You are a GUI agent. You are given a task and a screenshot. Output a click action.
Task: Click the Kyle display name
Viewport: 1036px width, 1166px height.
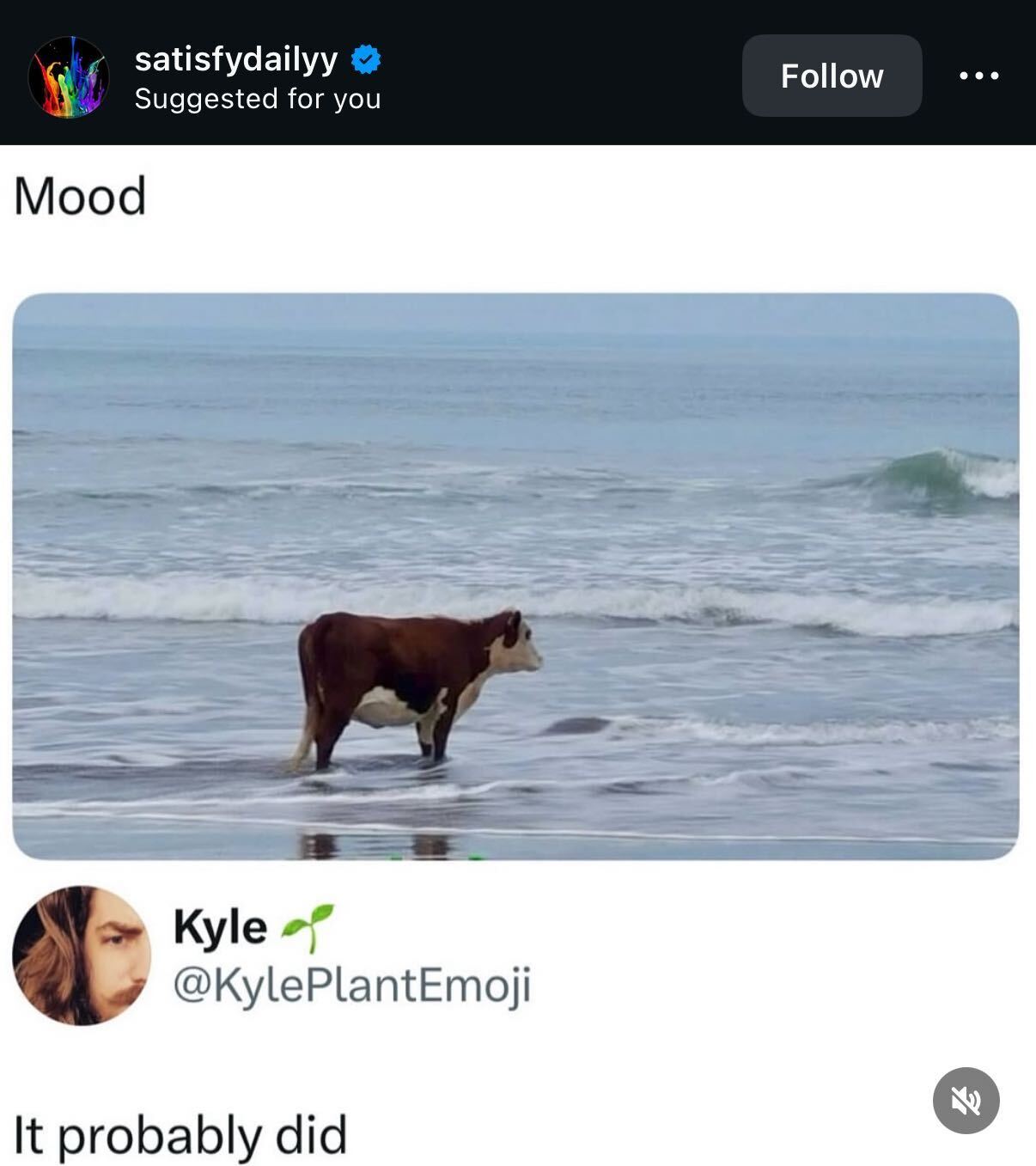(220, 927)
